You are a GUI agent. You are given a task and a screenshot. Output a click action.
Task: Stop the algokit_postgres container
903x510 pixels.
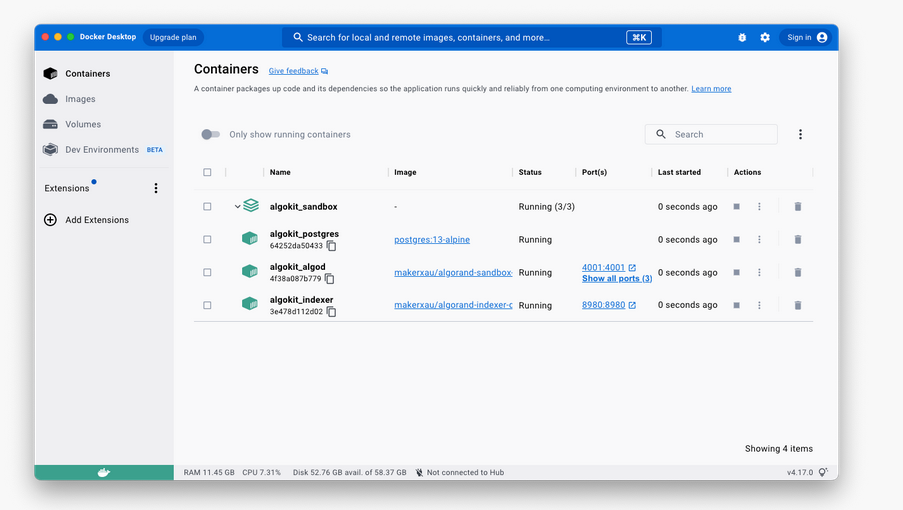coord(737,239)
